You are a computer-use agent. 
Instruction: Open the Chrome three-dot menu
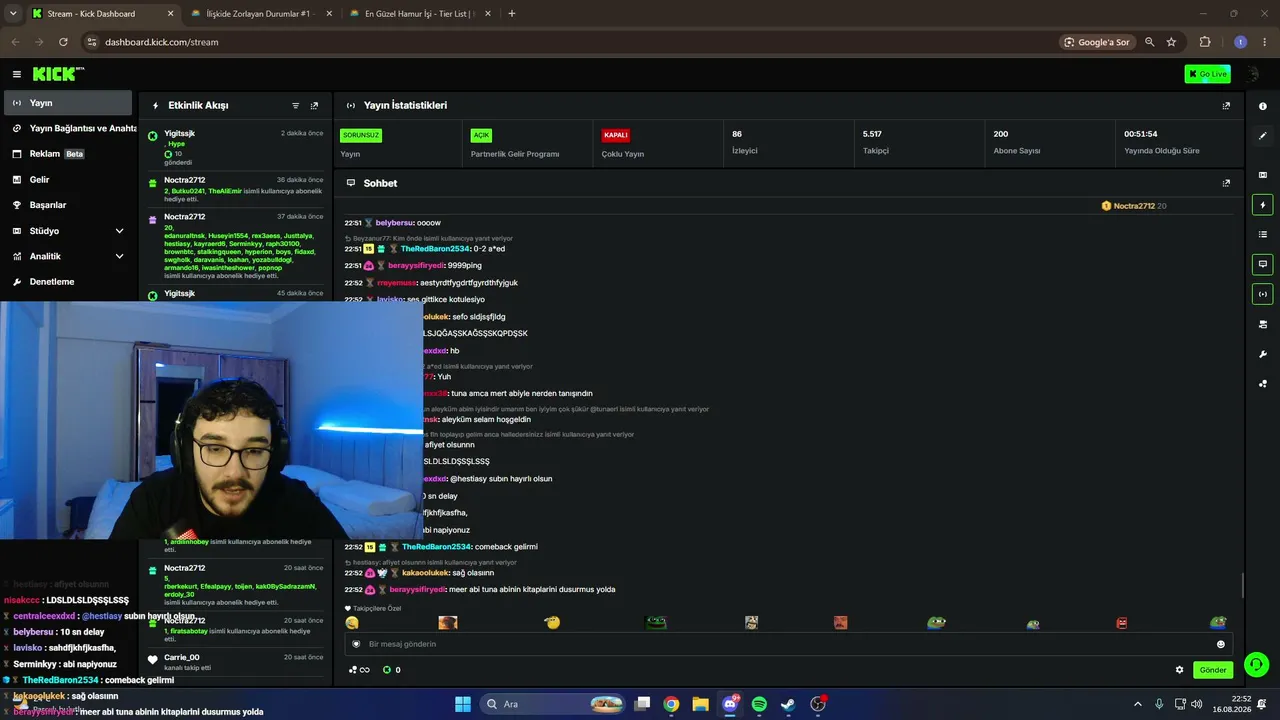click(x=1263, y=42)
